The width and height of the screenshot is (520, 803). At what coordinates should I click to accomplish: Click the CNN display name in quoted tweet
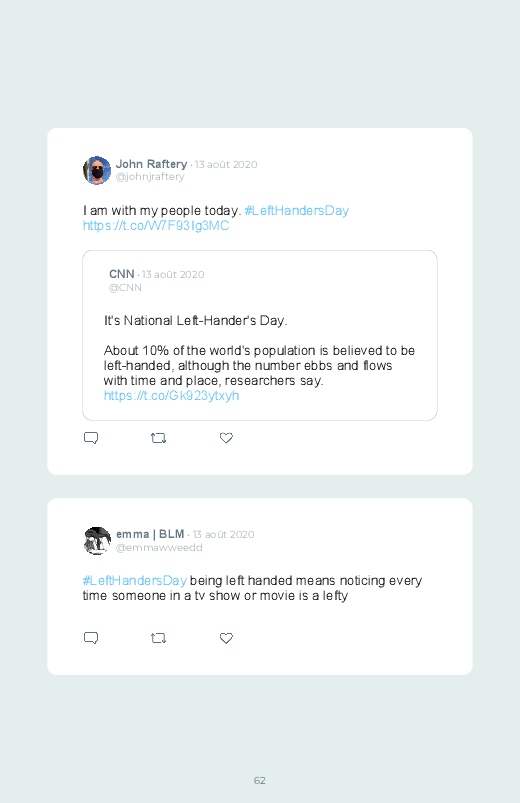121,274
